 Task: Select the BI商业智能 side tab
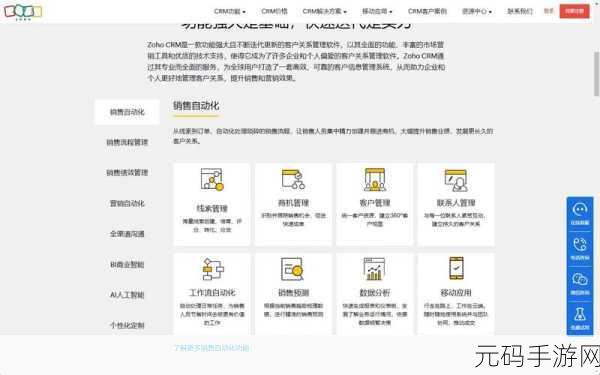point(127,264)
